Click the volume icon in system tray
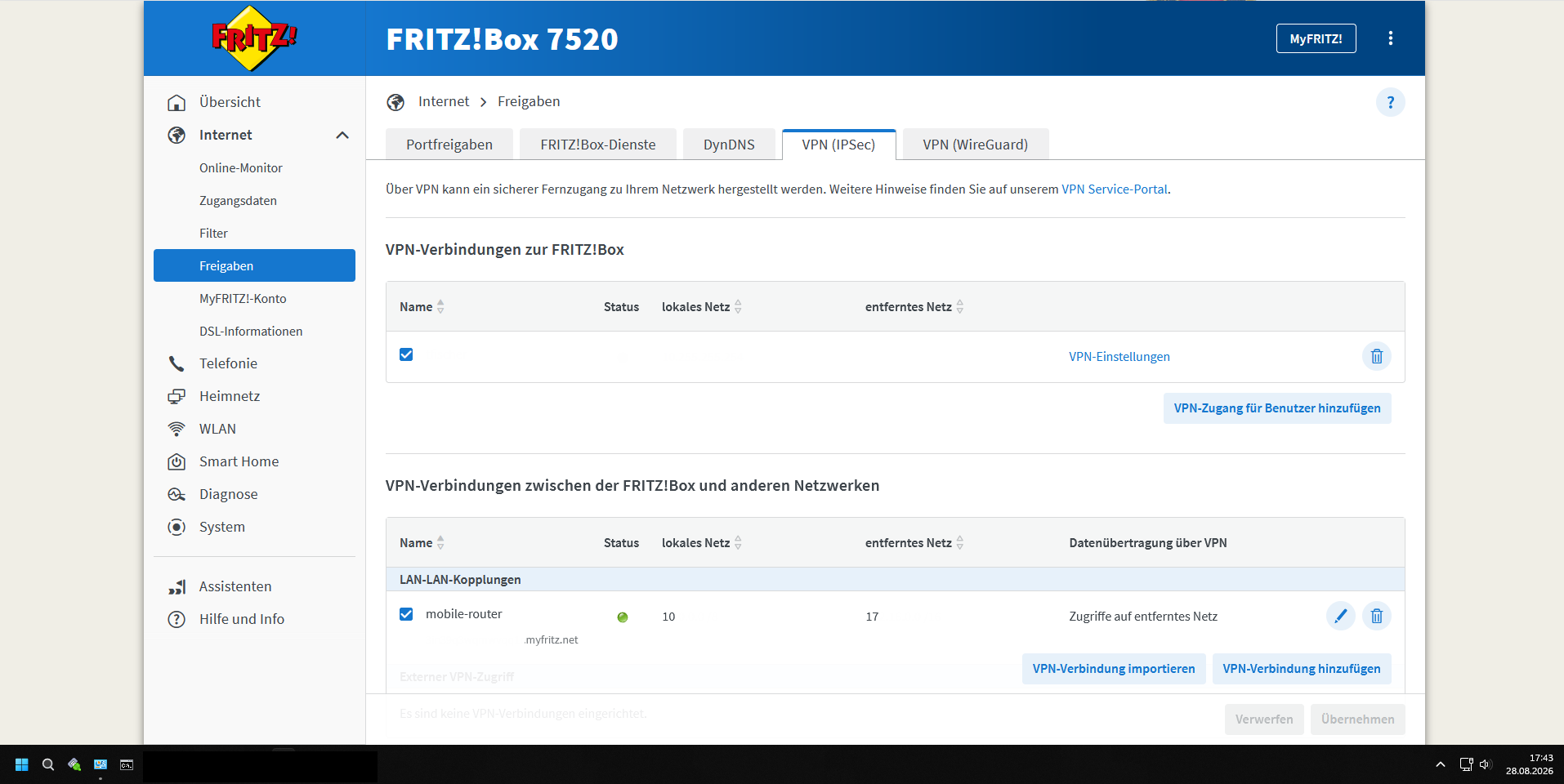This screenshot has width=1564, height=784. pyautogui.click(x=1486, y=764)
